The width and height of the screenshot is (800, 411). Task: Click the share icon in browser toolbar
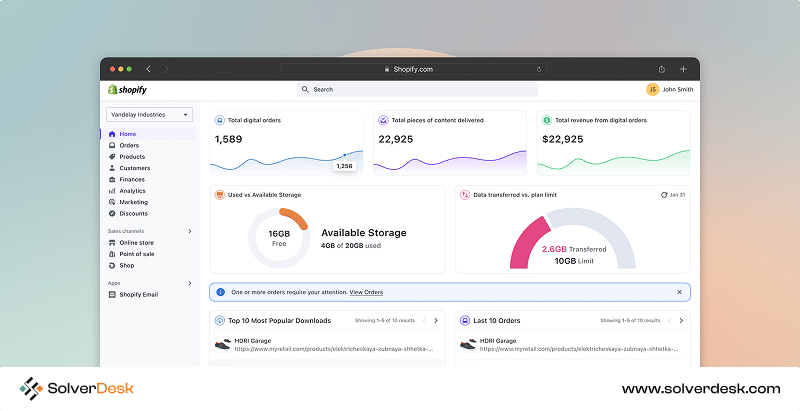coord(662,69)
